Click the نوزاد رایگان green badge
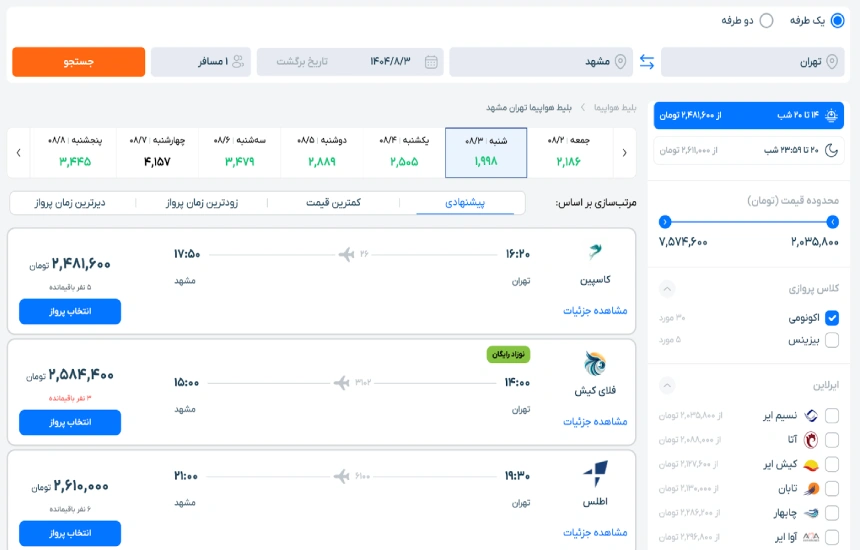The width and height of the screenshot is (860, 550). pyautogui.click(x=508, y=354)
